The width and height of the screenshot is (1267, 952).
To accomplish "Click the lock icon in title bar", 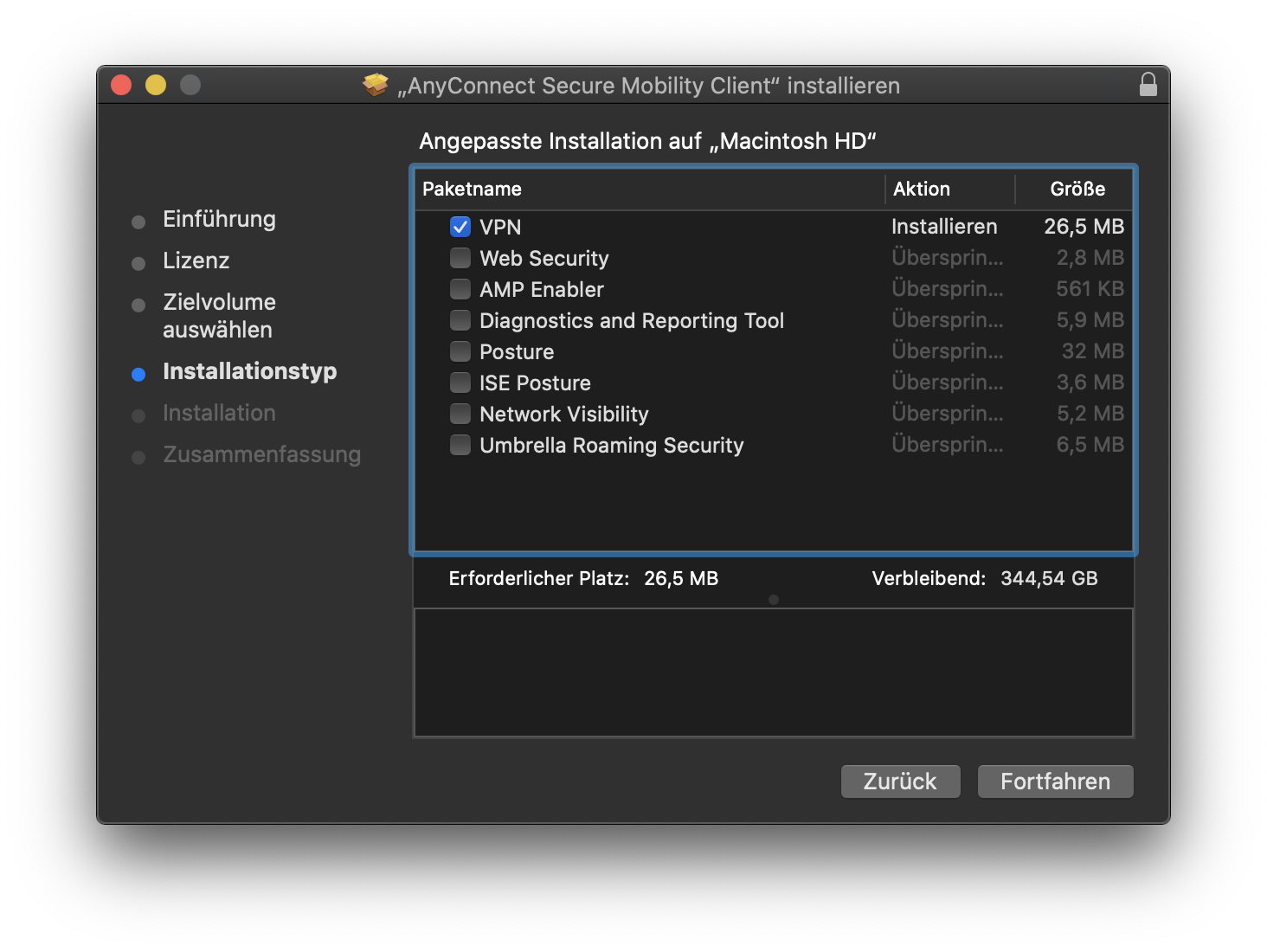I will click(1148, 85).
